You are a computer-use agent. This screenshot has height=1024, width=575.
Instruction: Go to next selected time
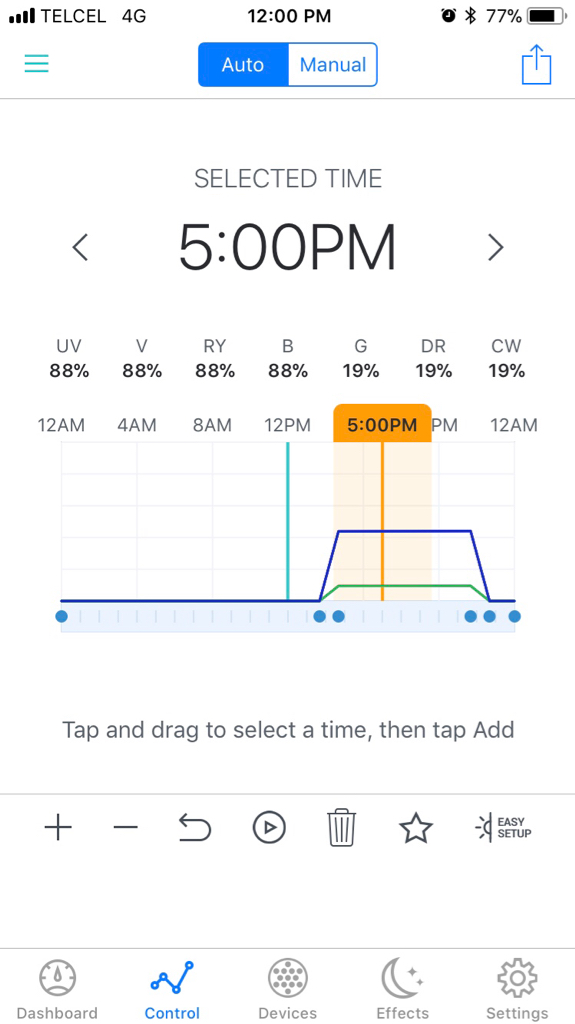pyautogui.click(x=496, y=248)
